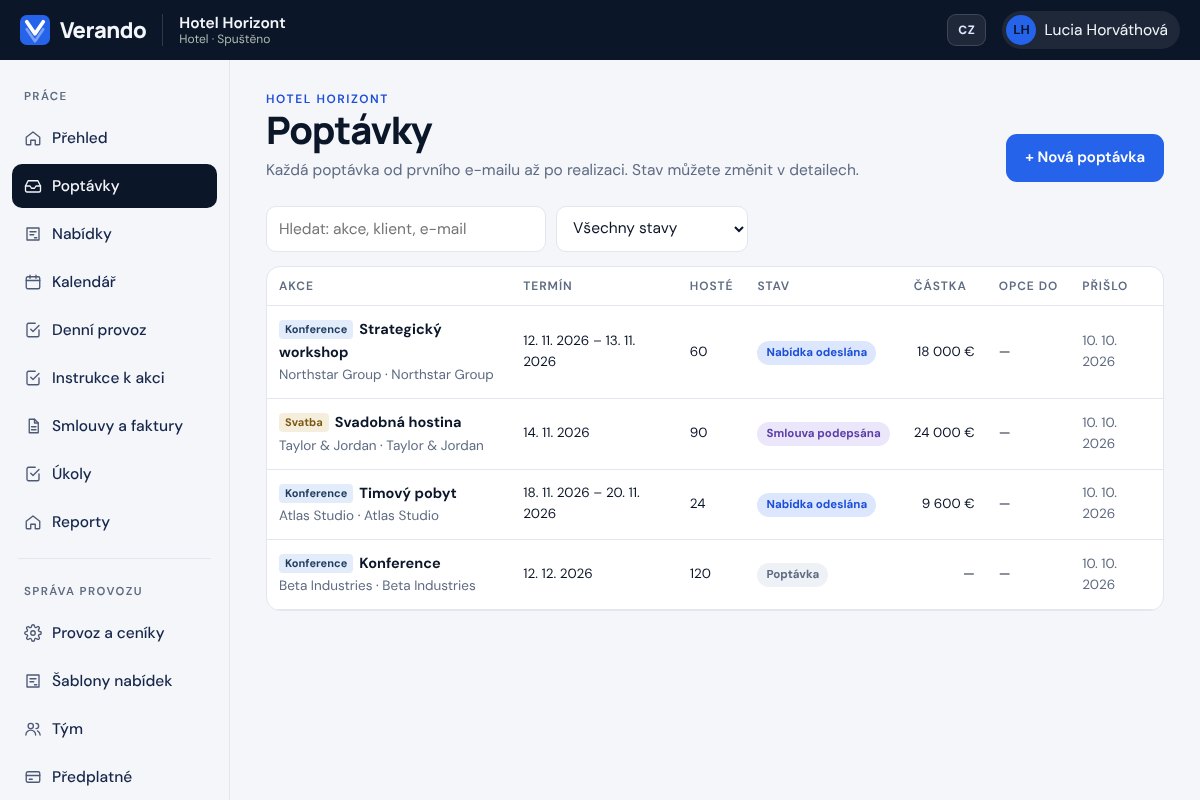1200x800 pixels.
Task: Open the Strategický workshop request
Action: pyautogui.click(x=360, y=340)
